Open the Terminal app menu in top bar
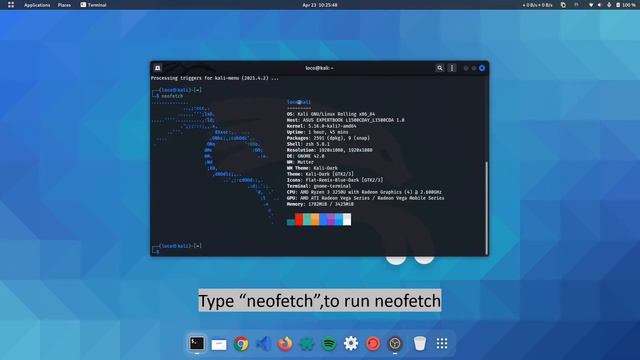Image resolution: width=640 pixels, height=360 pixels. [x=93, y=5]
